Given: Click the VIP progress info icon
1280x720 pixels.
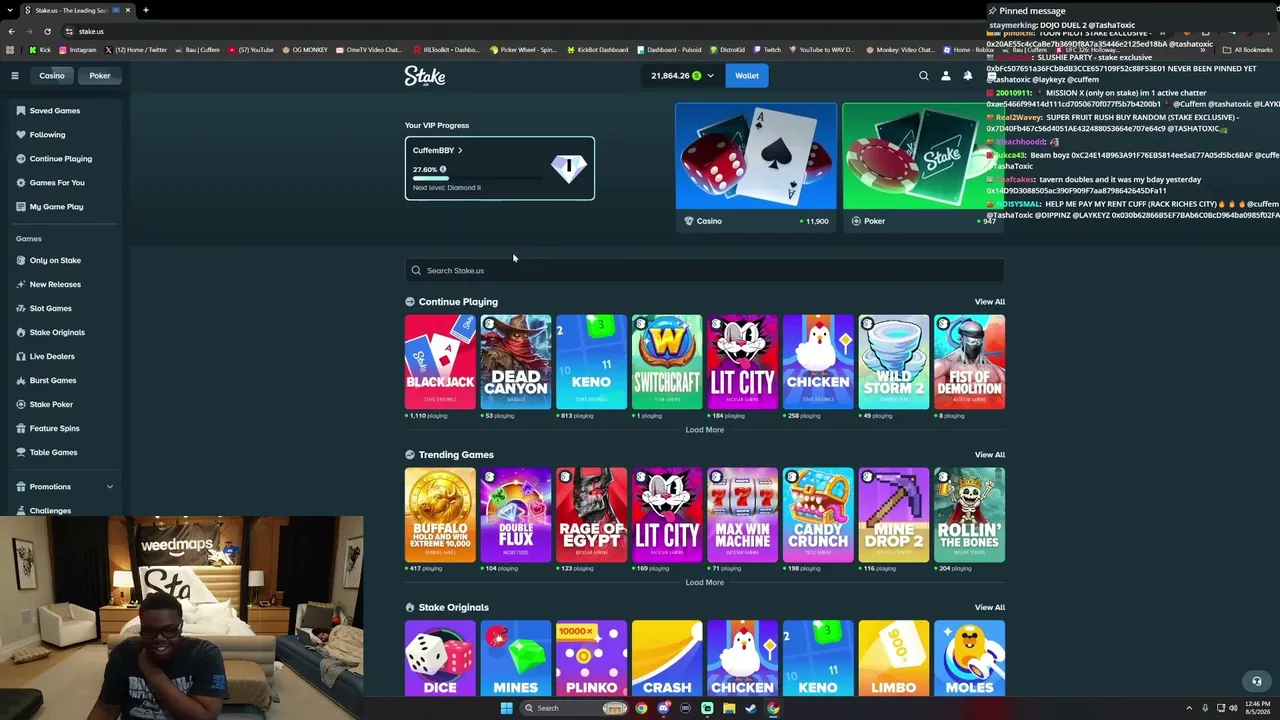Looking at the screenshot, I should pos(443,170).
